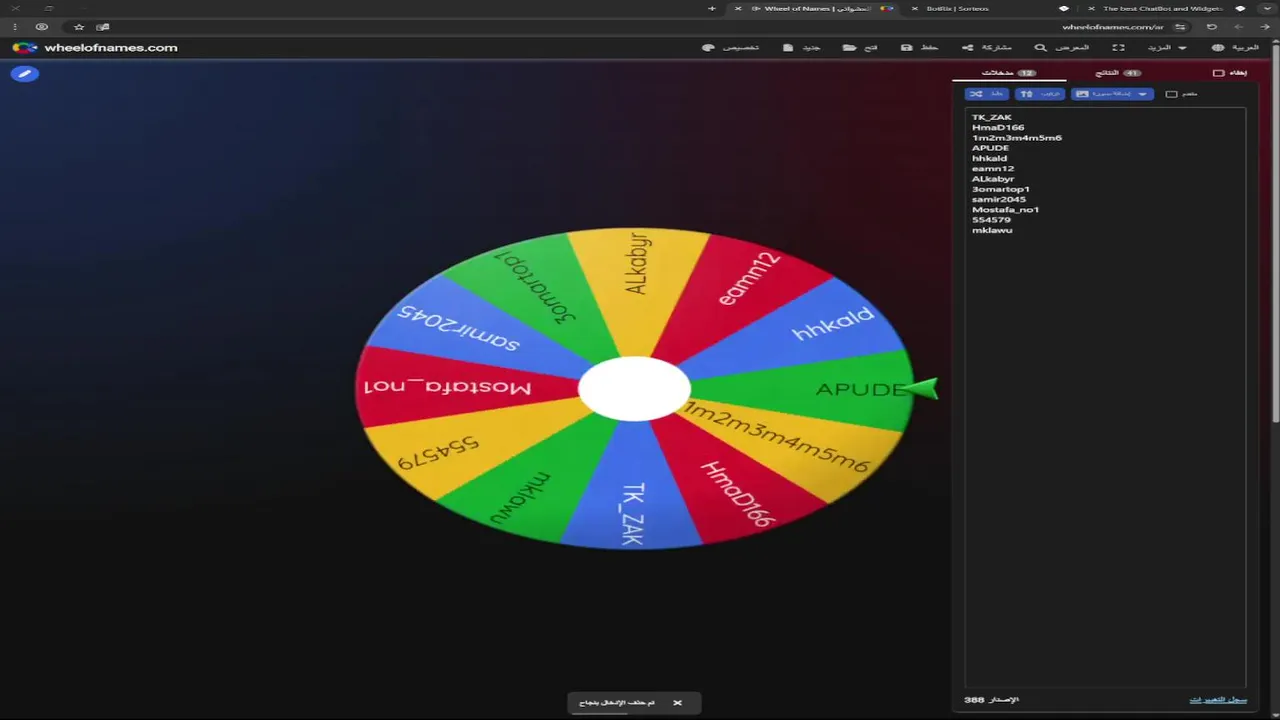1280x720 pixels.
Task: Reload page with the refresh icon
Action: pos(1212,27)
